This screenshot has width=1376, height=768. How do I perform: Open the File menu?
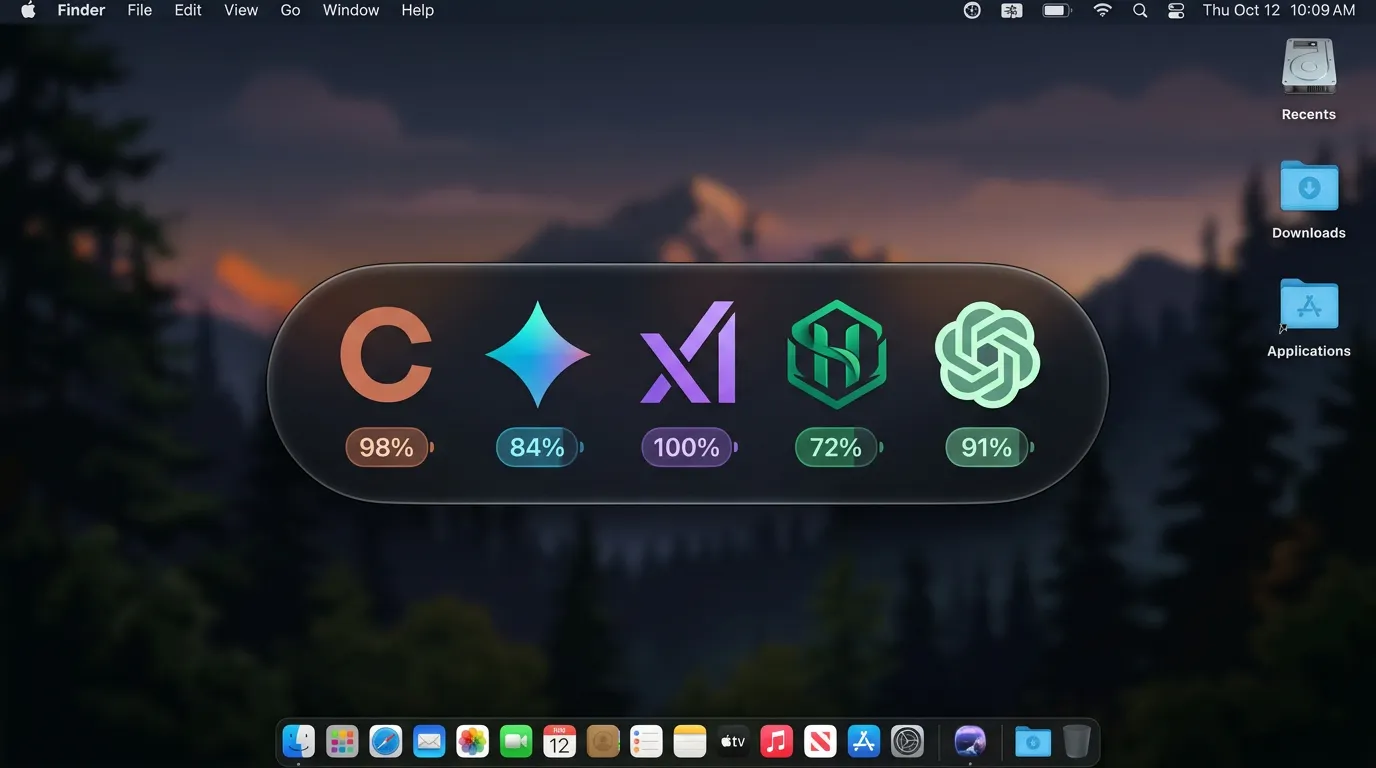coord(140,10)
